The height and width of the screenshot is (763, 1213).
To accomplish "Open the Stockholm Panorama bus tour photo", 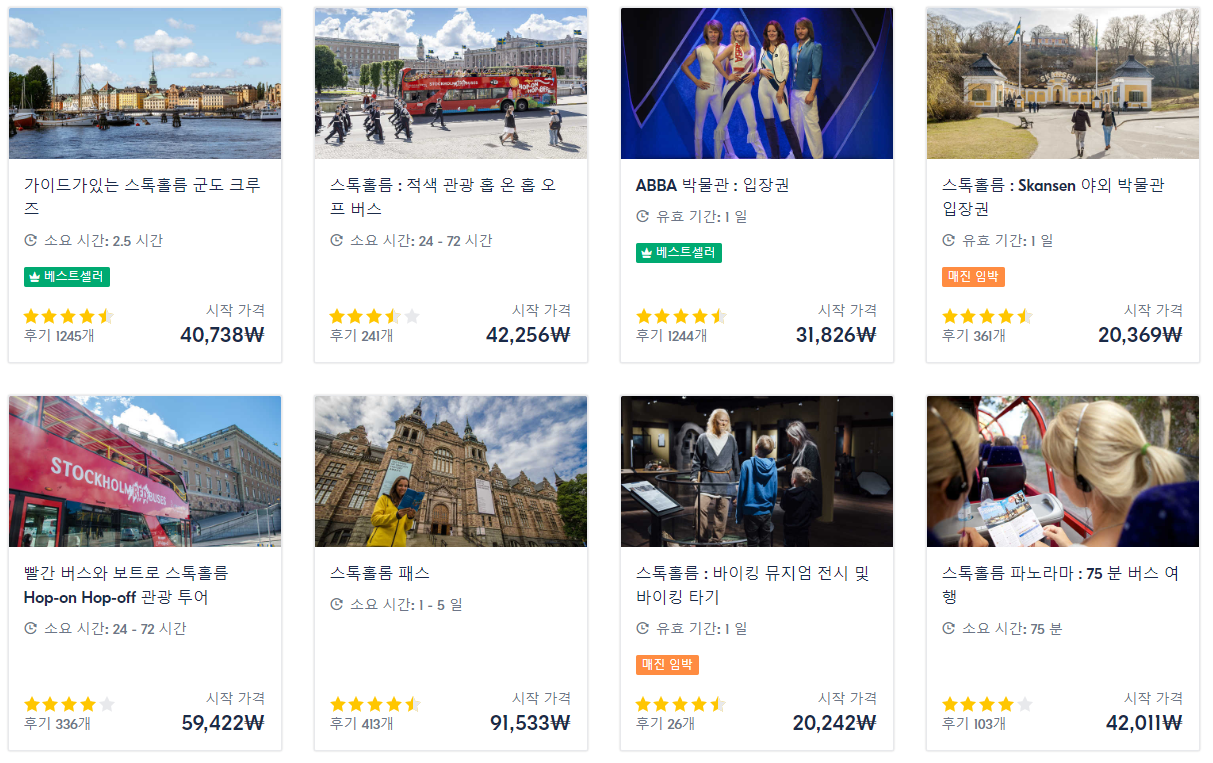I will tap(1063, 471).
